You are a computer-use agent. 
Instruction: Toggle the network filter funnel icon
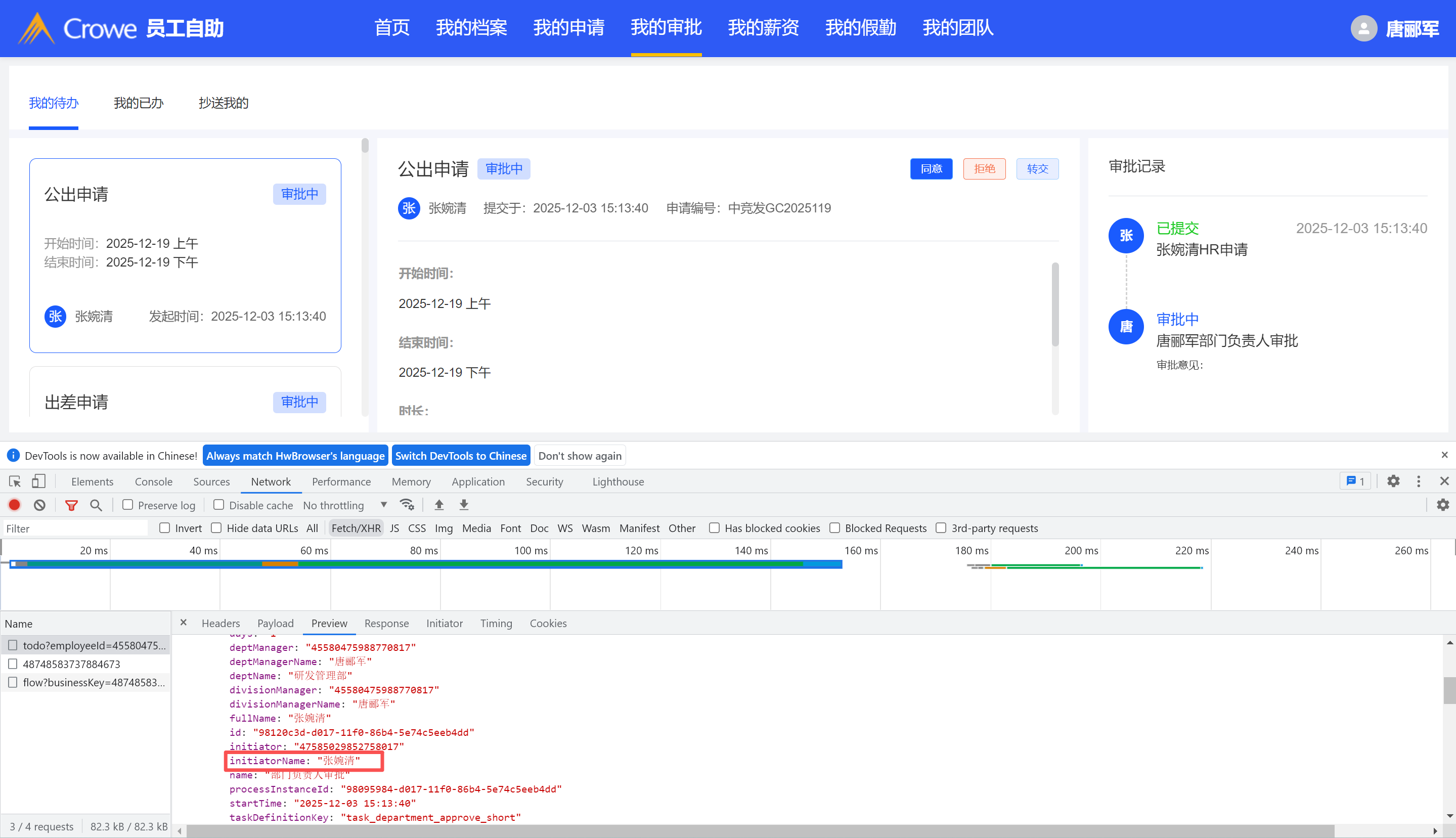tap(71, 505)
